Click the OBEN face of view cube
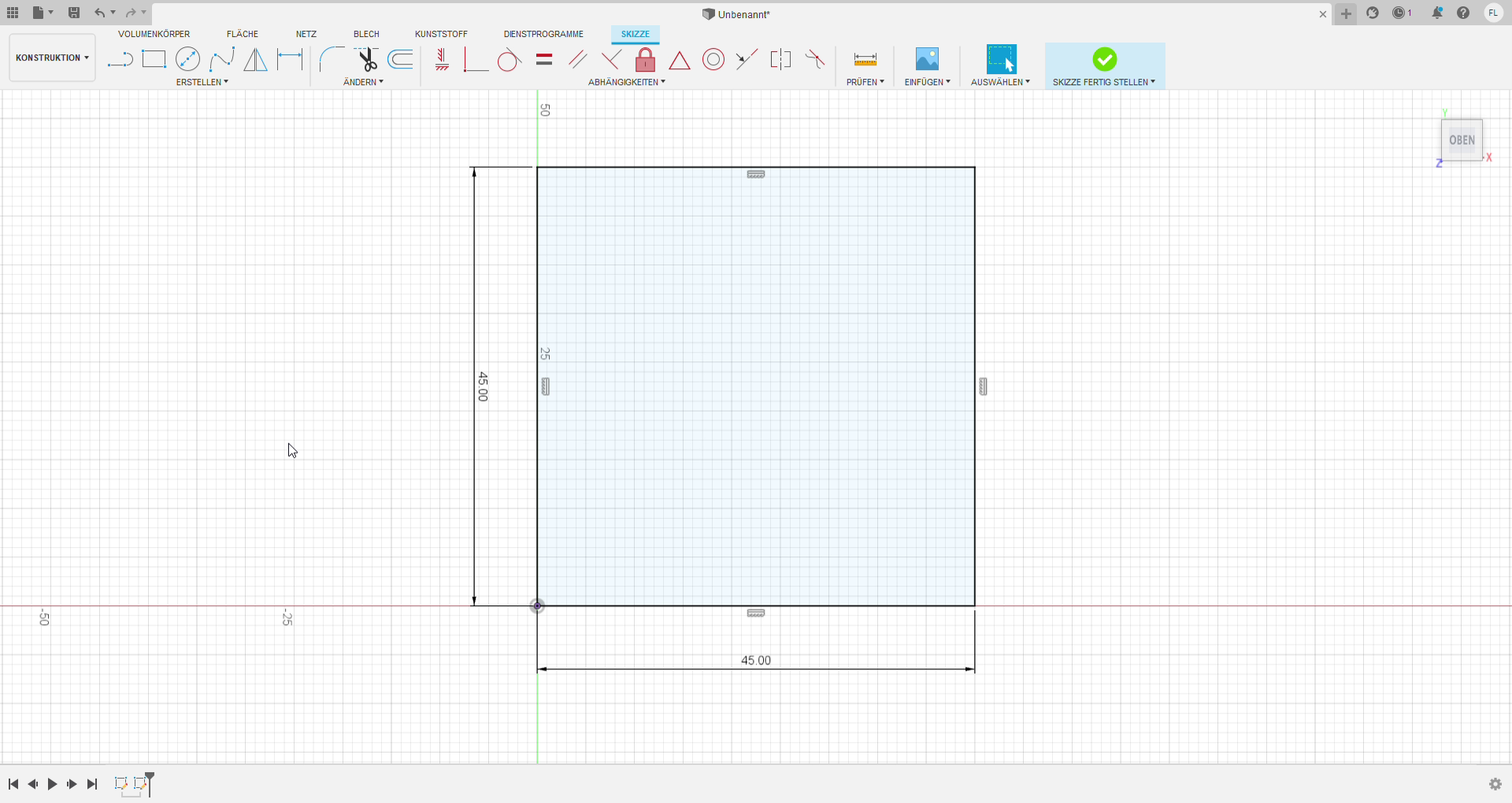 point(1462,140)
